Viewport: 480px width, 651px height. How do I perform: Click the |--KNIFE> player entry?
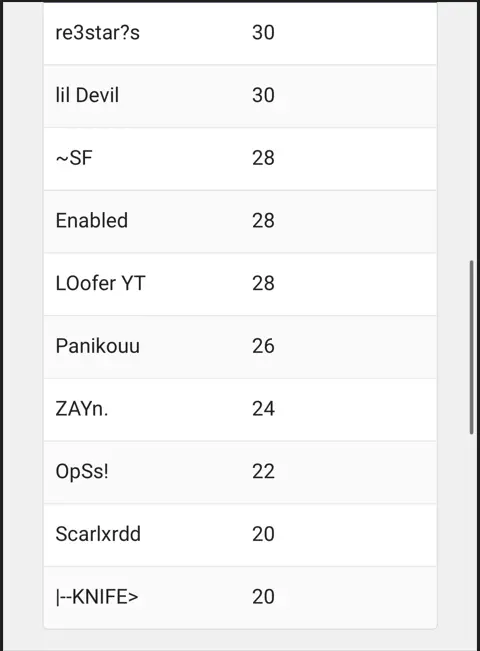[97, 597]
